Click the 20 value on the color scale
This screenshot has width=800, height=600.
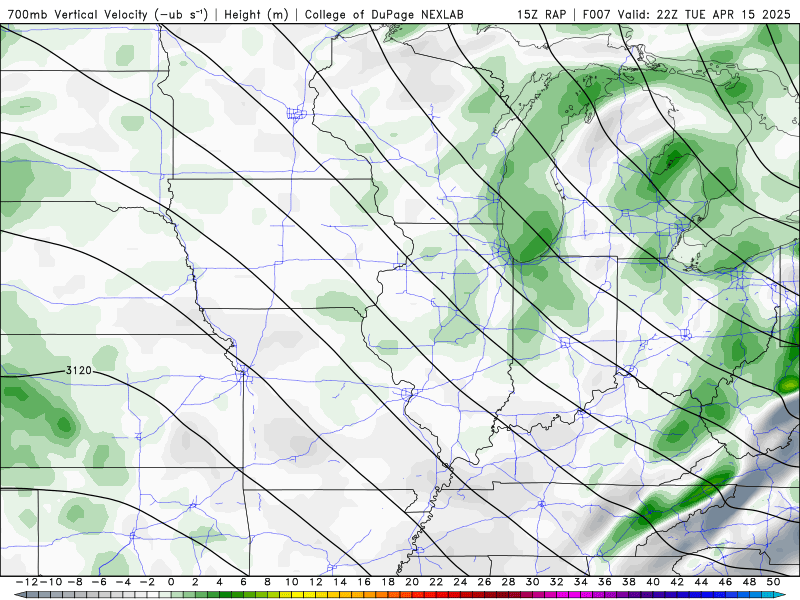tap(412, 582)
